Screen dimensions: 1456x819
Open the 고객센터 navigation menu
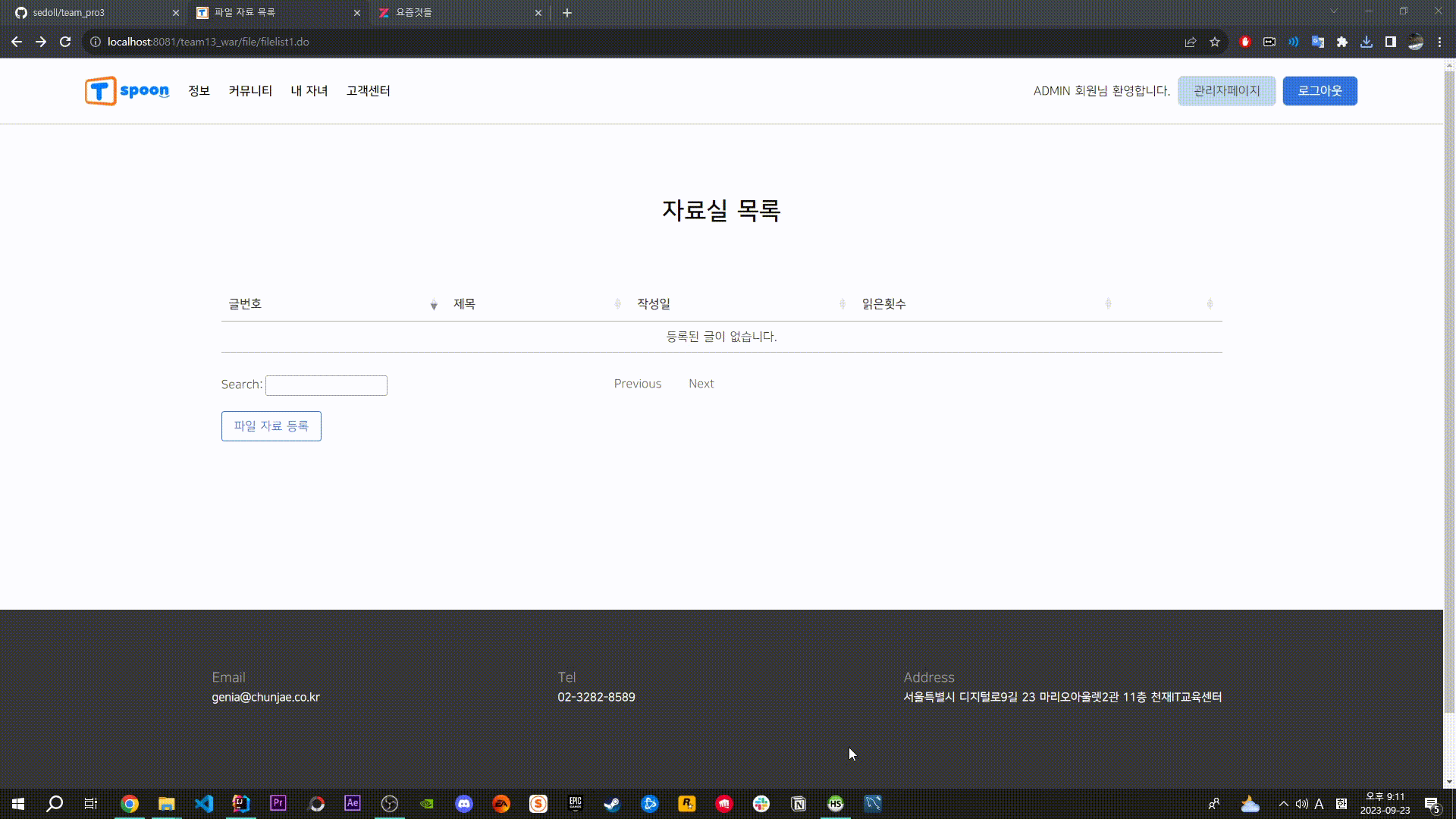point(368,91)
